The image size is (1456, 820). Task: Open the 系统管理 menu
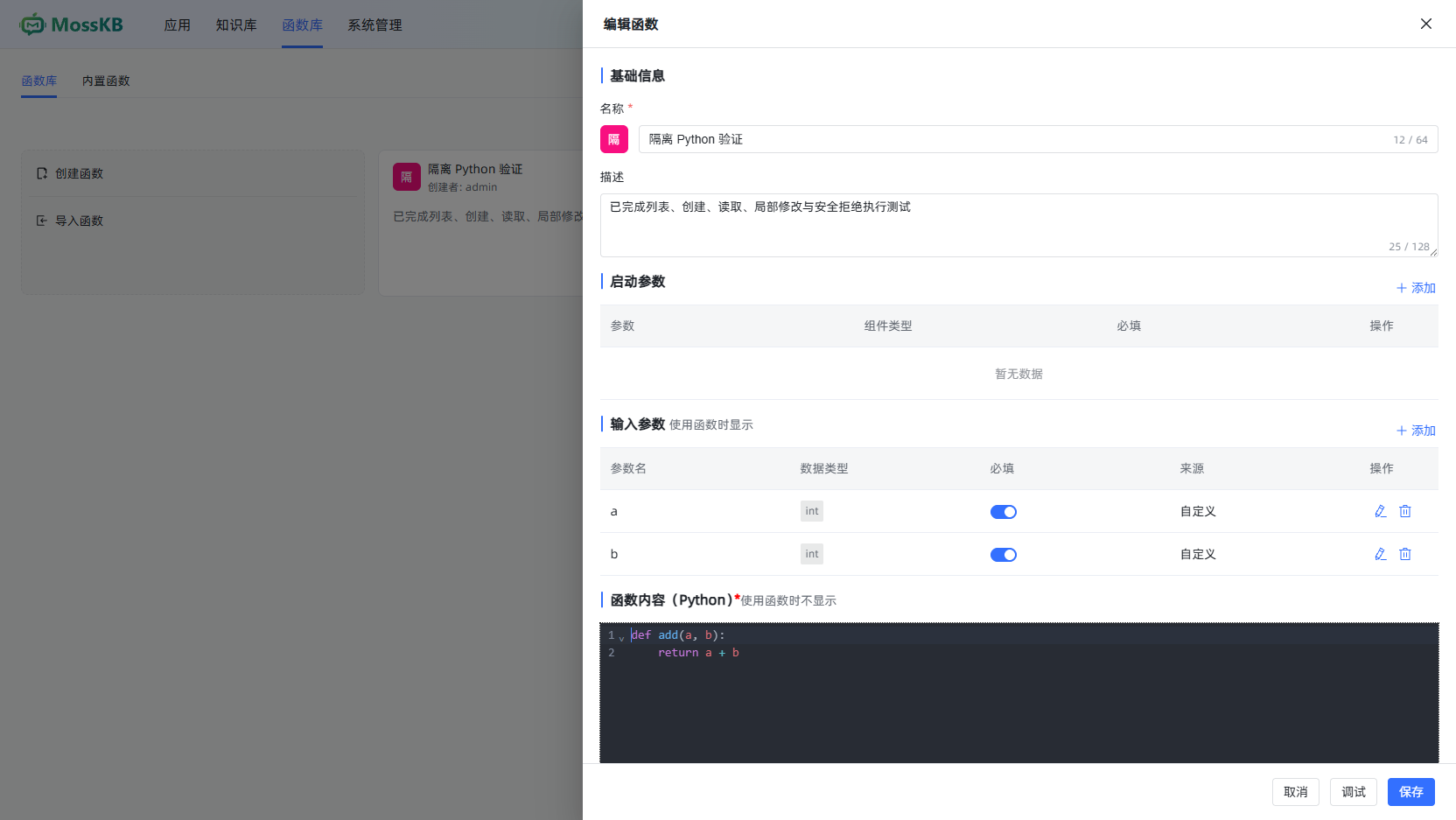tap(374, 25)
